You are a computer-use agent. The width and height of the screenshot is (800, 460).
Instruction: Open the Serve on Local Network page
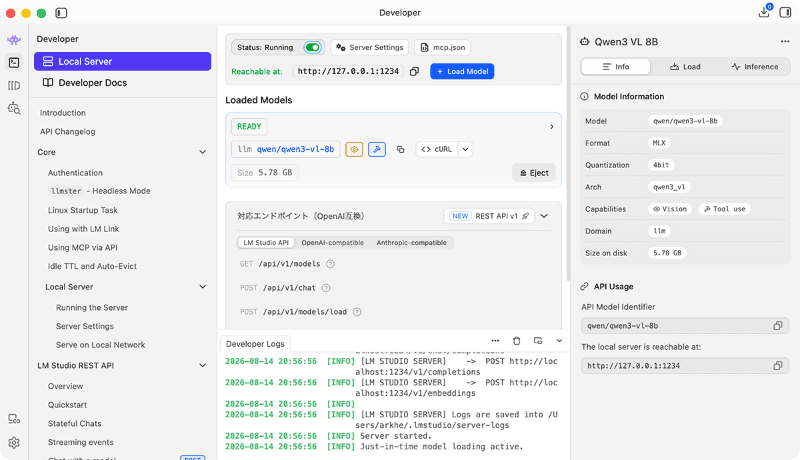coord(101,345)
